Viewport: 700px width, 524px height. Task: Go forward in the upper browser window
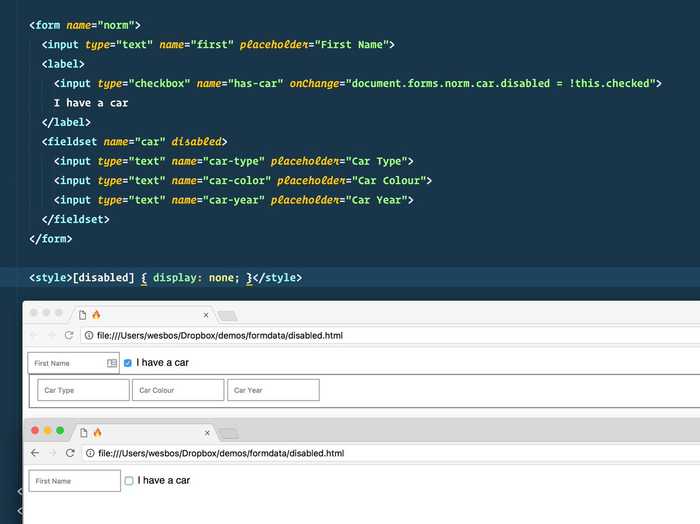pyautogui.click(x=51, y=335)
